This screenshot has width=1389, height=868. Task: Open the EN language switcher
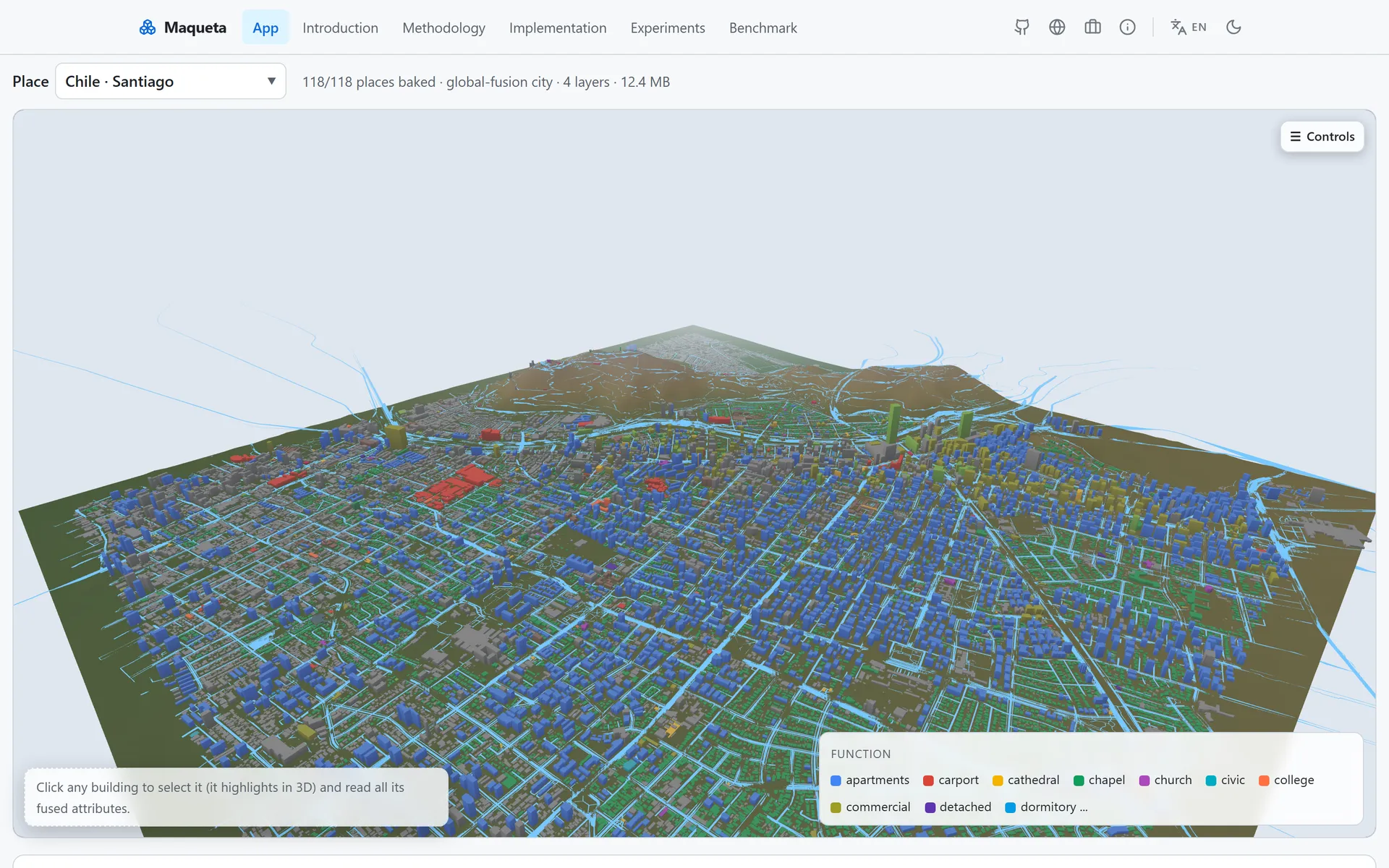pos(1189,27)
